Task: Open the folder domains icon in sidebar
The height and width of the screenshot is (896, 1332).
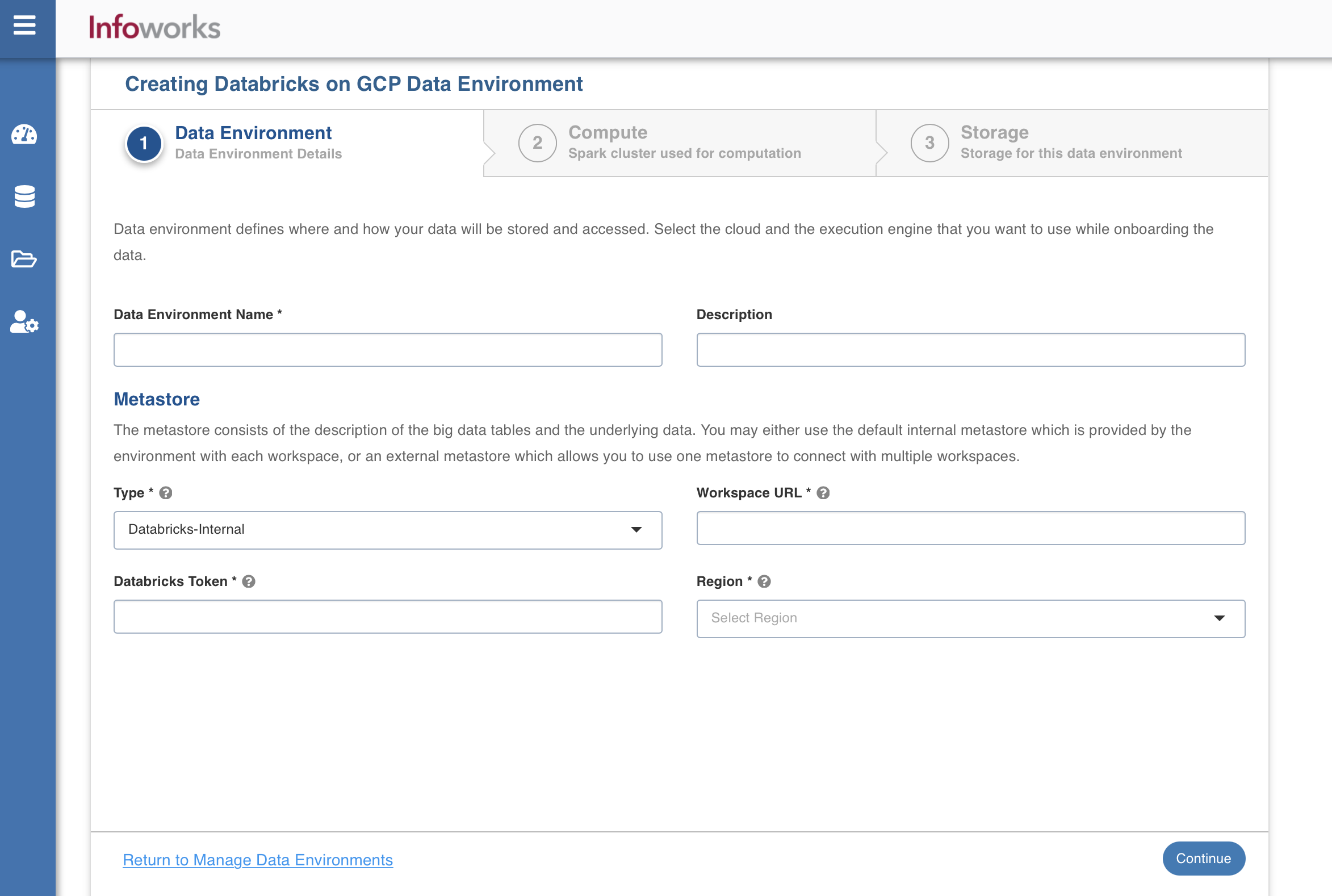Action: click(24, 259)
